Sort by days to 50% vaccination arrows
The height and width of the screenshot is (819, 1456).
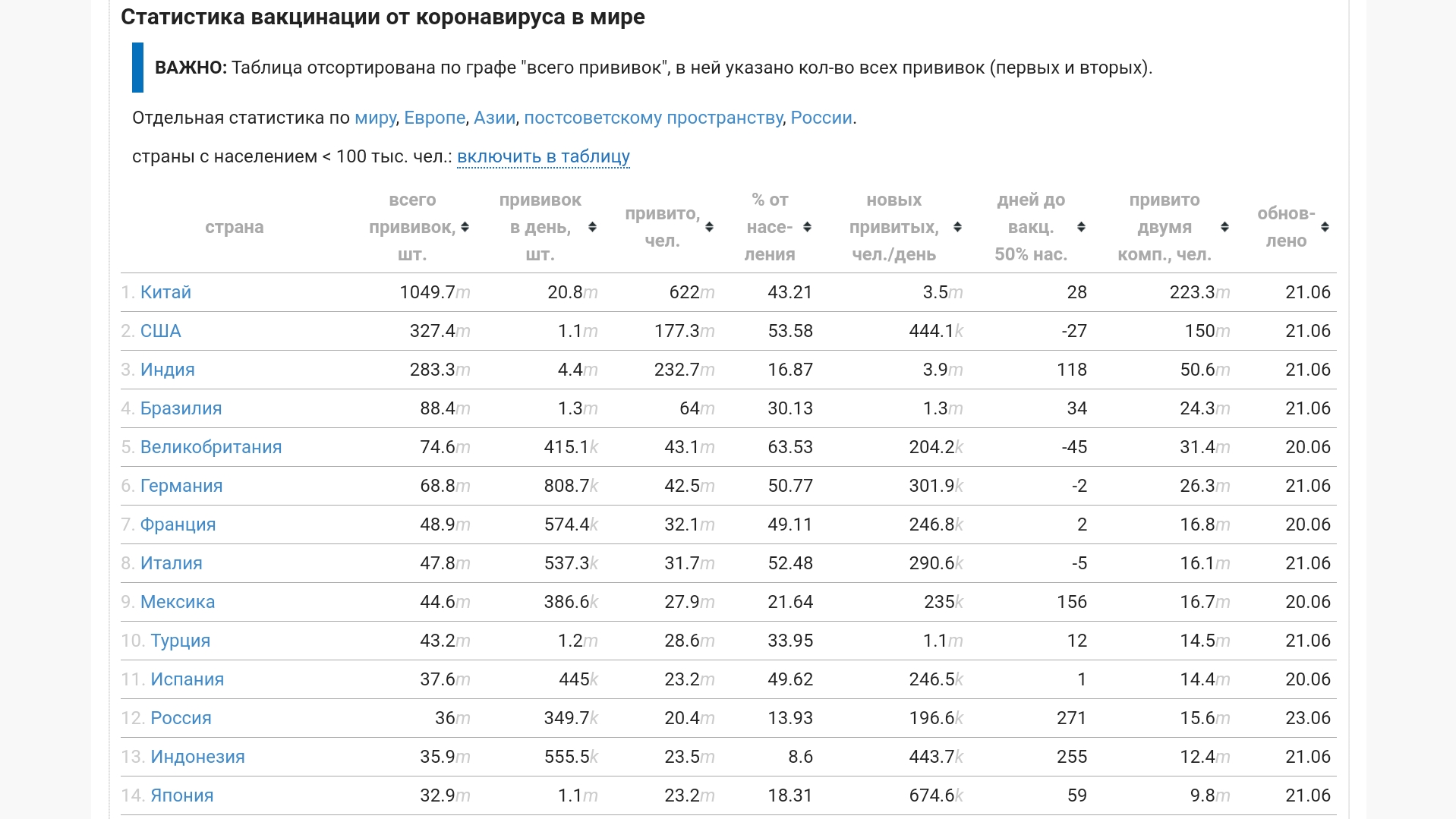tap(1081, 227)
